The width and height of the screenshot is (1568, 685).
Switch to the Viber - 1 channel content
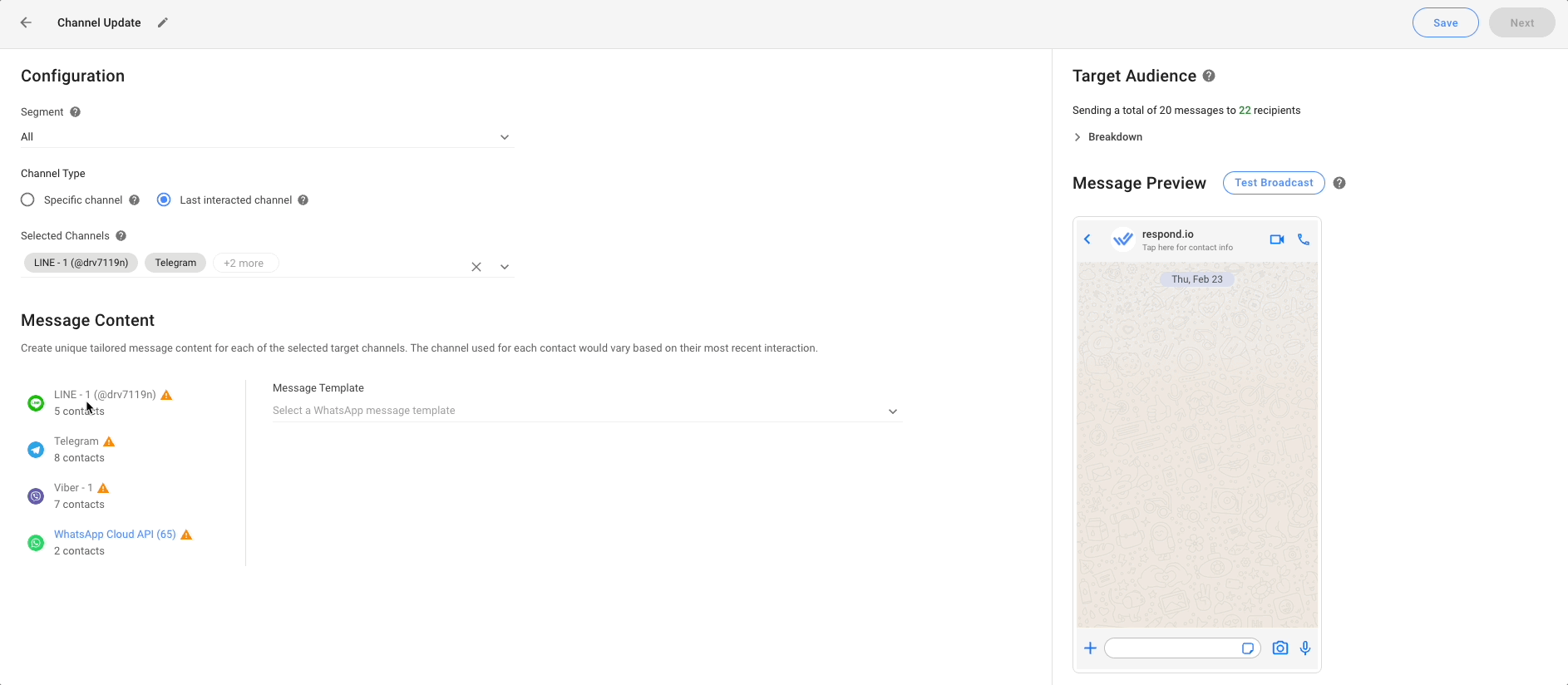(x=73, y=495)
